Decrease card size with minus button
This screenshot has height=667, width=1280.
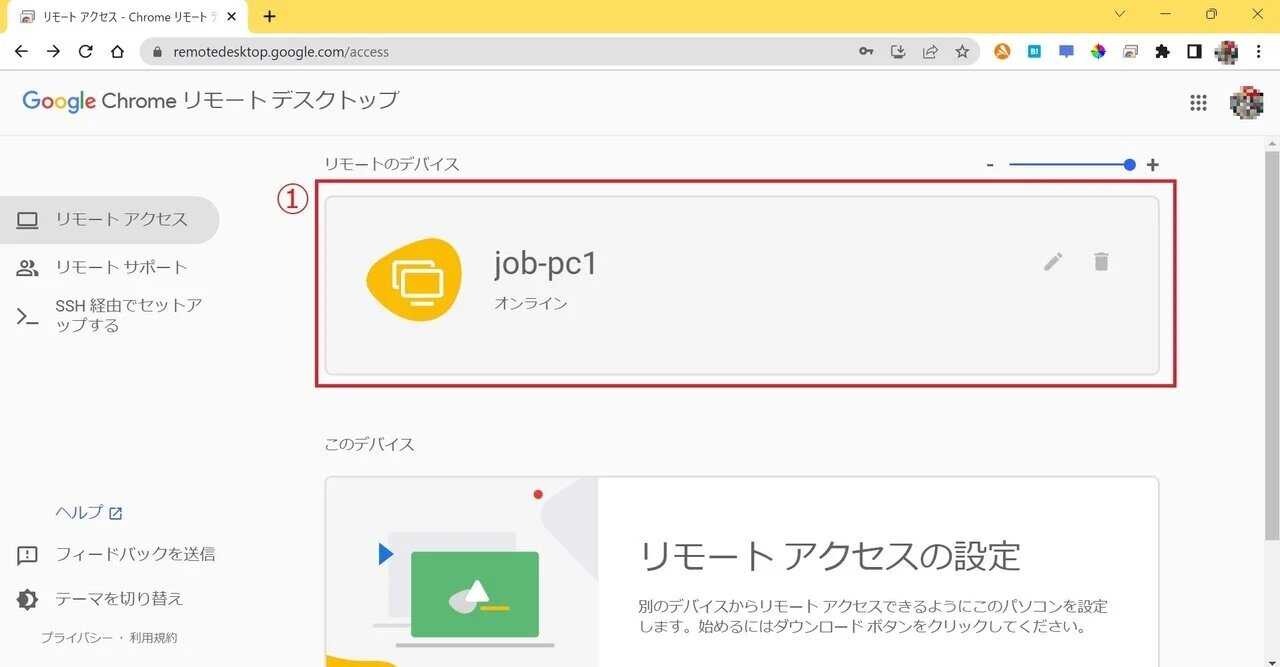(990, 165)
